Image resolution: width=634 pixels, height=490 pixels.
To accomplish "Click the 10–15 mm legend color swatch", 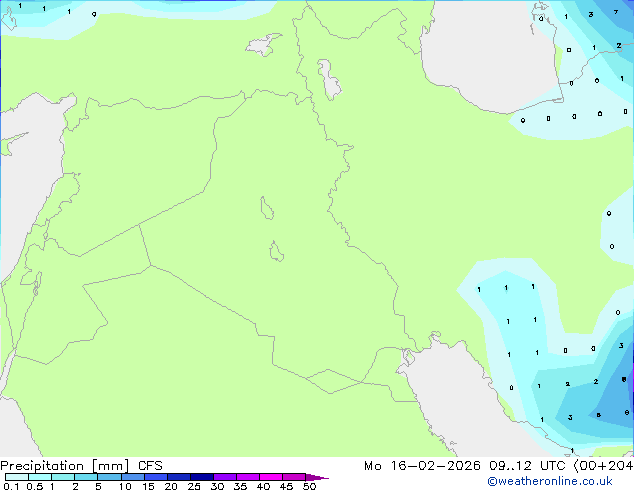I will click(x=132, y=477).
